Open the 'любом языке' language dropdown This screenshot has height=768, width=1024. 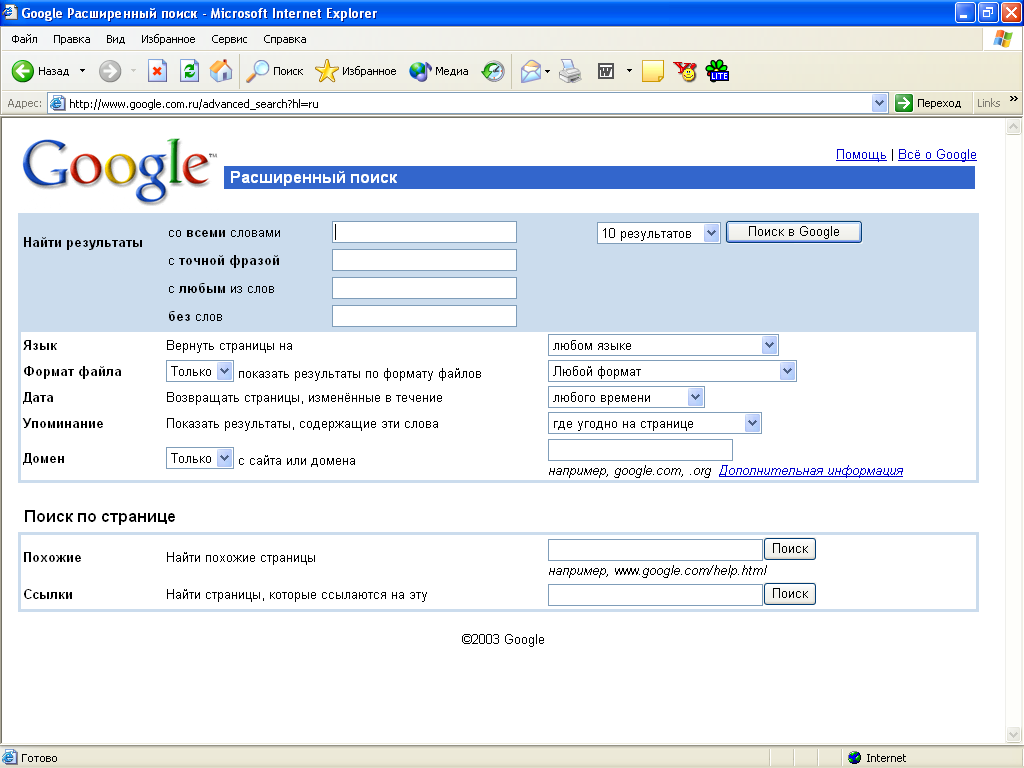[663, 345]
